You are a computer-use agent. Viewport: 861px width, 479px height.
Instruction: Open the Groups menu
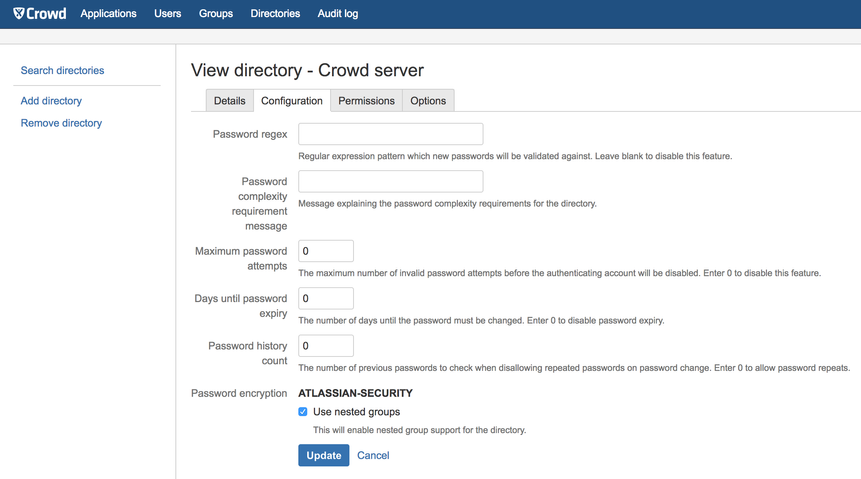coord(216,13)
